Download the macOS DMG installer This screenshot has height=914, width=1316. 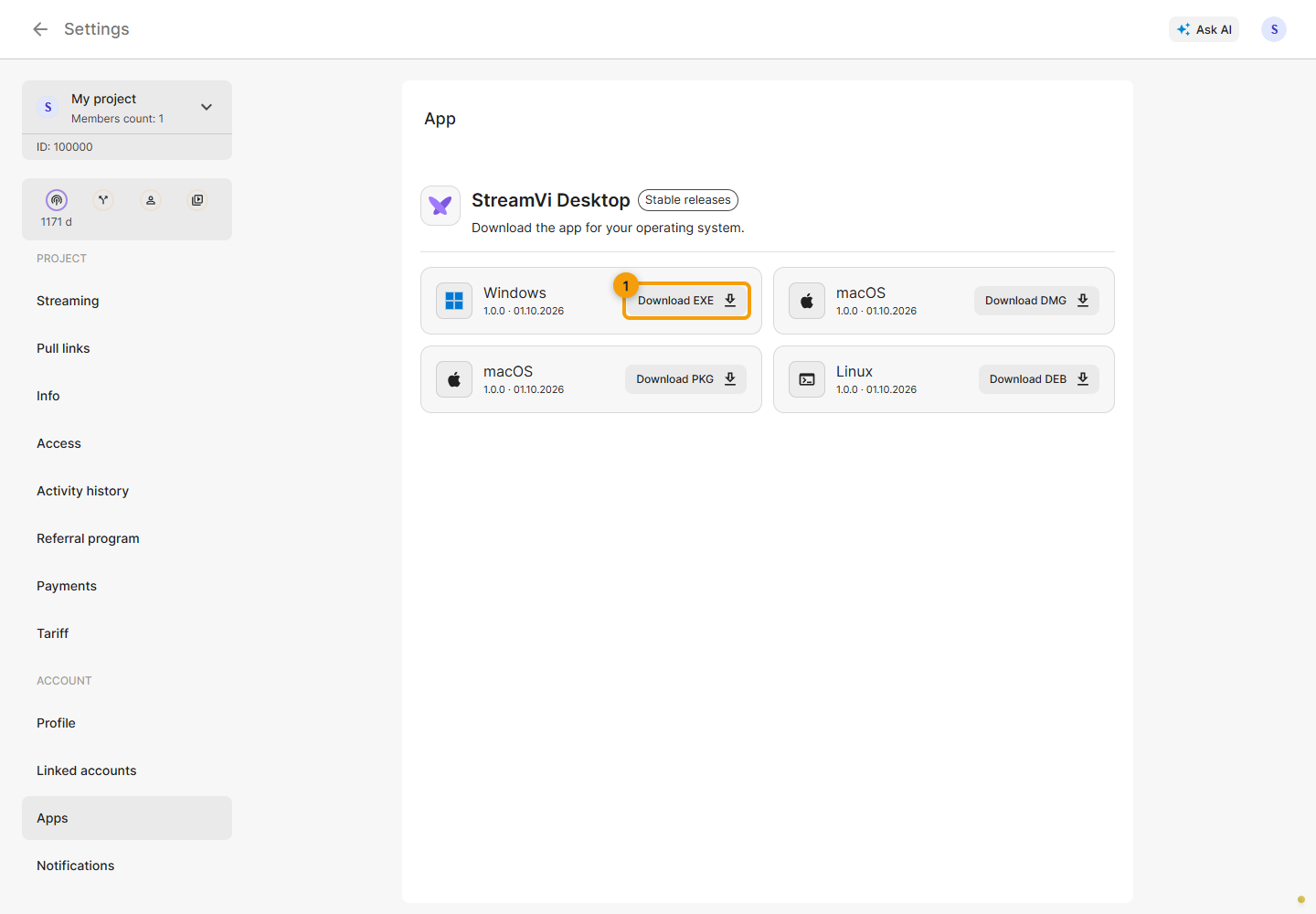pyautogui.click(x=1036, y=301)
